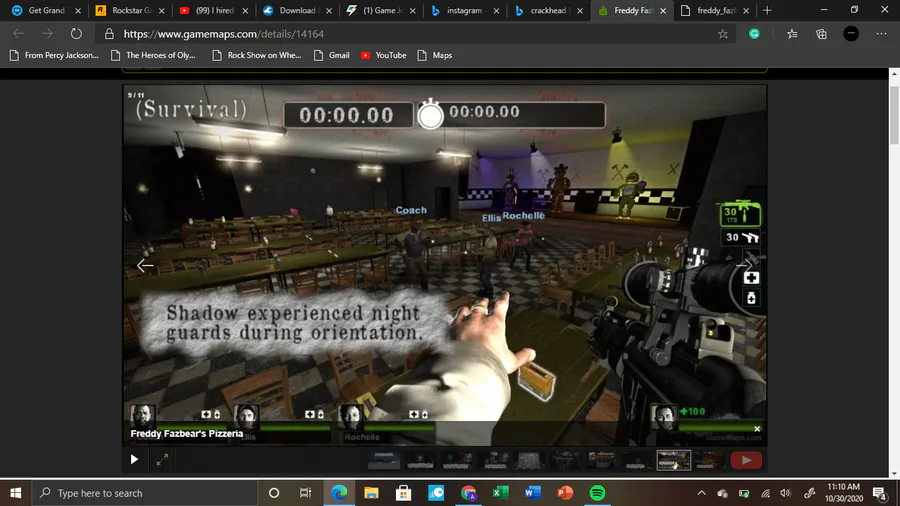The height and width of the screenshot is (506, 900).
Task: Open the notification center
Action: pyautogui.click(x=880, y=493)
